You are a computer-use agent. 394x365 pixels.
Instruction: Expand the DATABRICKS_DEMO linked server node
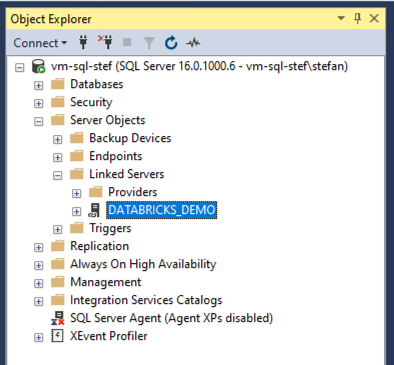[77, 211]
